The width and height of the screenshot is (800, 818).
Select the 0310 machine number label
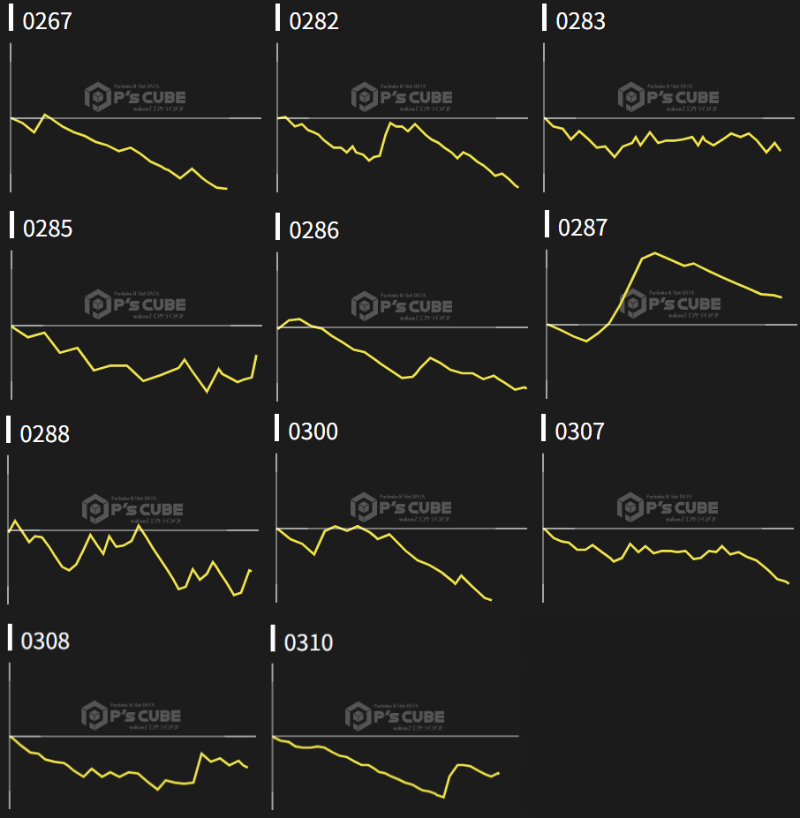[x=308, y=642]
